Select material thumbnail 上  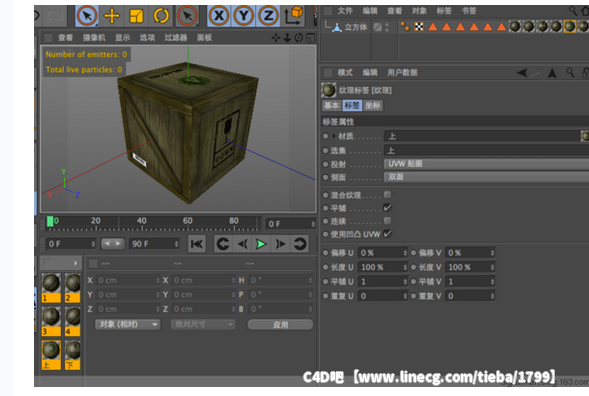[x=51, y=355]
